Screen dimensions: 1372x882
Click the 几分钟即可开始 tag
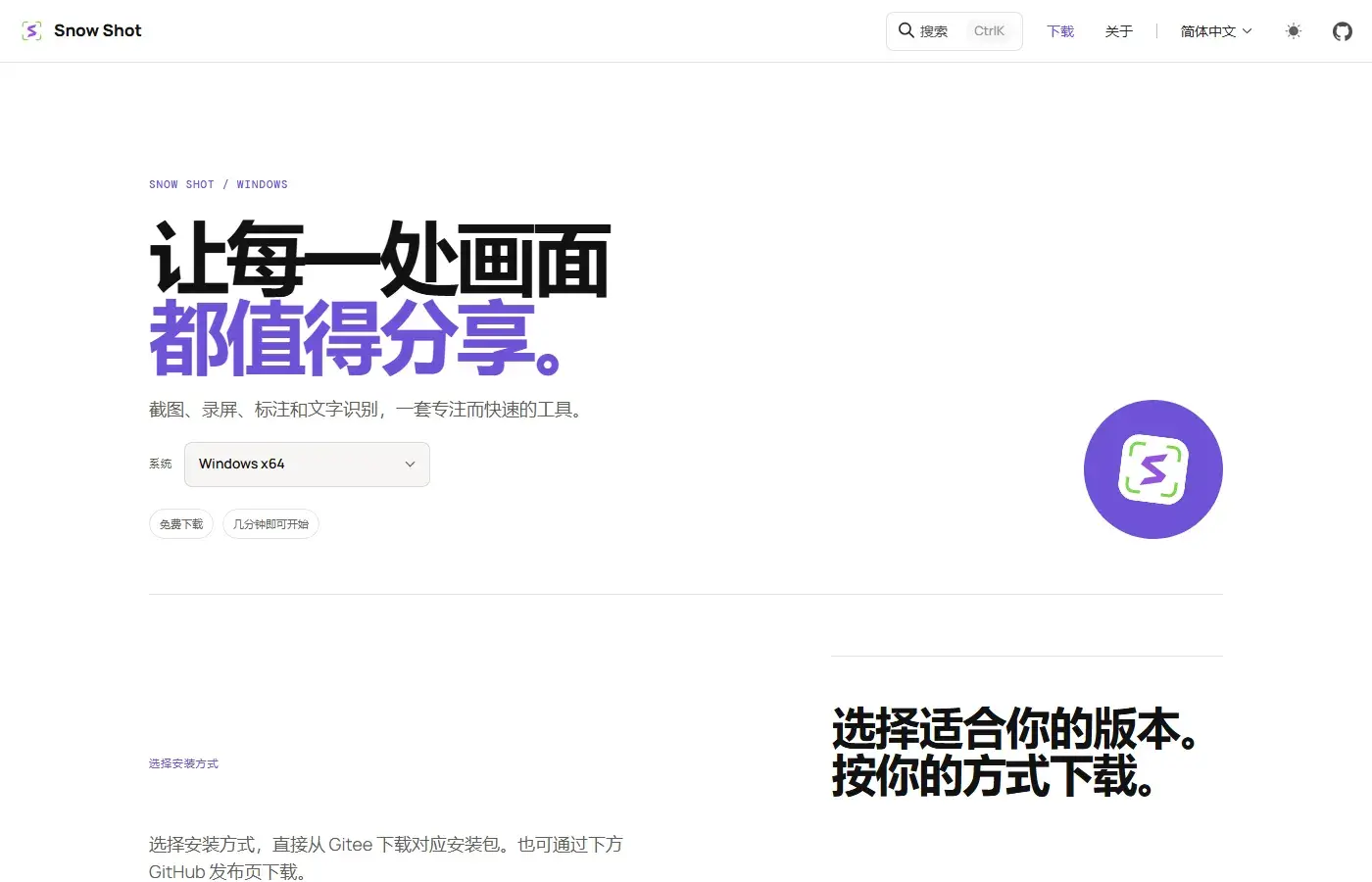click(x=270, y=524)
